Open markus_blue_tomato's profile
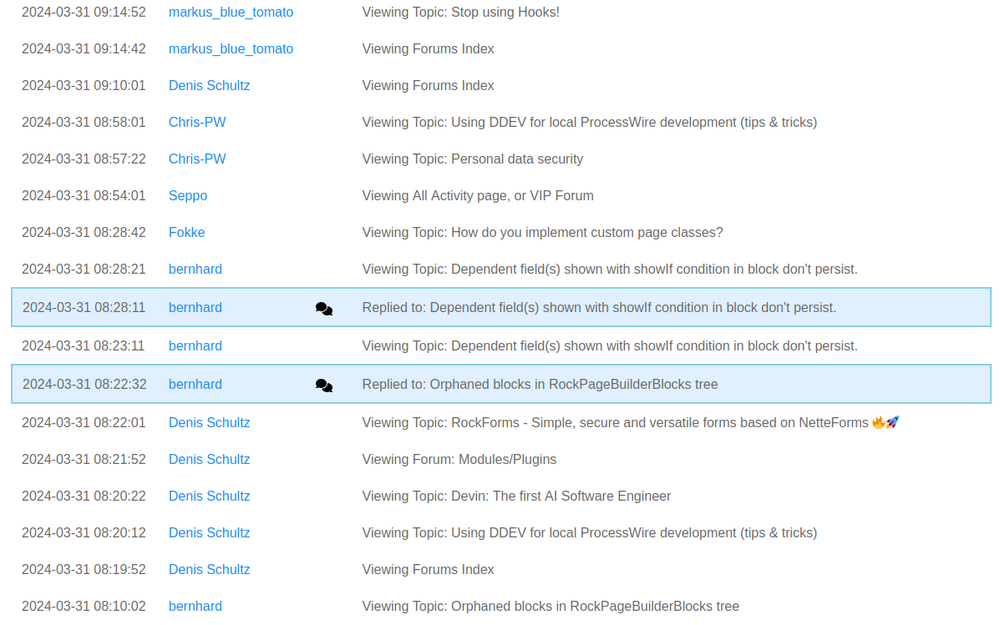The width and height of the screenshot is (1000, 625). (231, 12)
